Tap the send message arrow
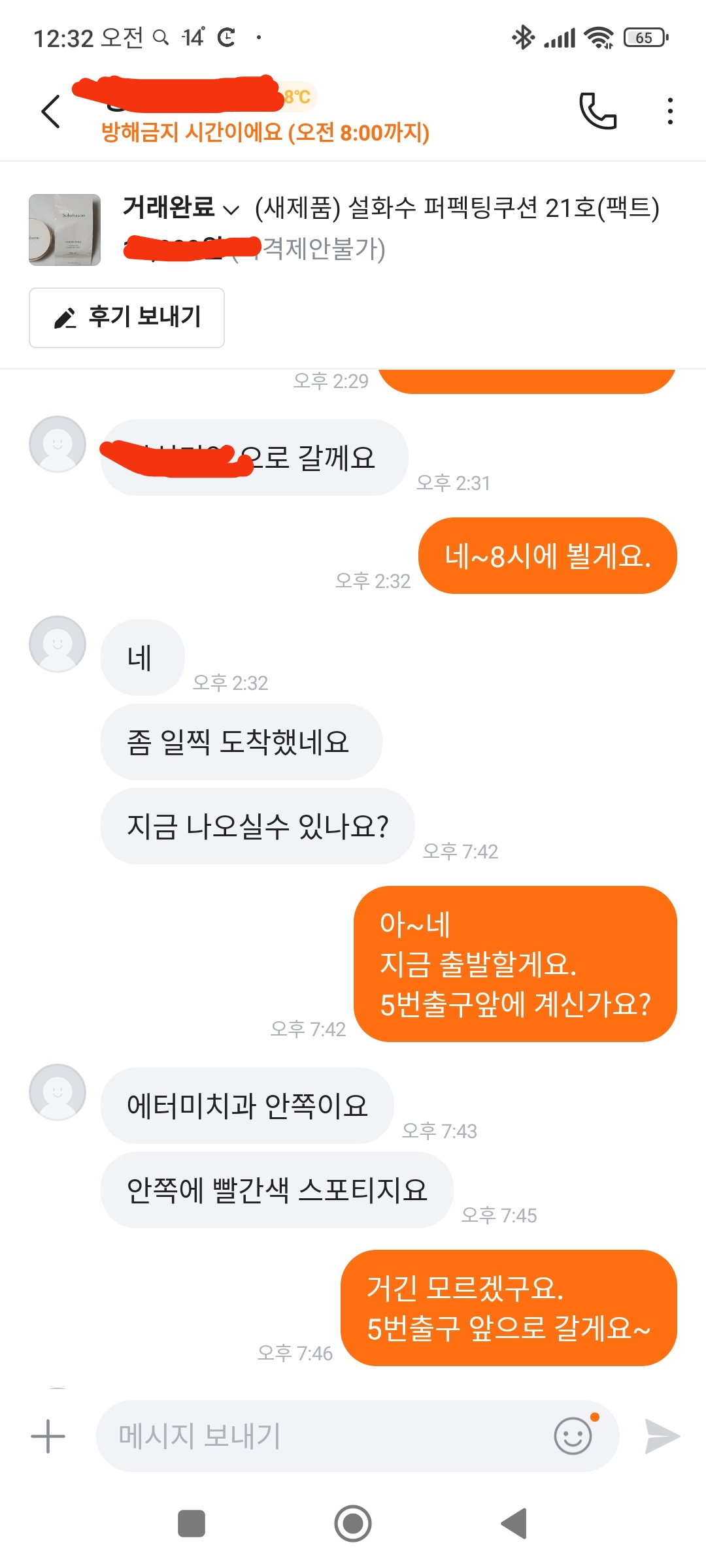This screenshot has height=1568, width=706. (x=662, y=1436)
